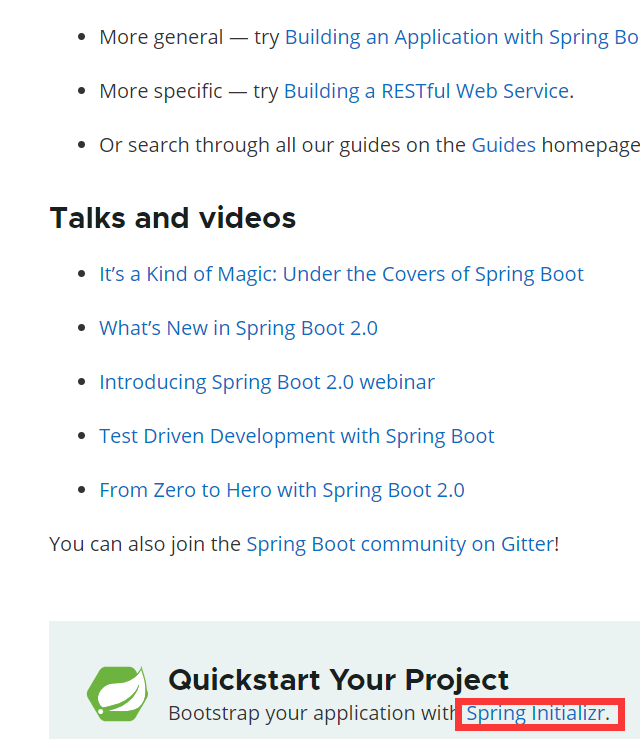Click the 'Or search through all our guides' text
The image size is (640, 739).
[282, 146]
